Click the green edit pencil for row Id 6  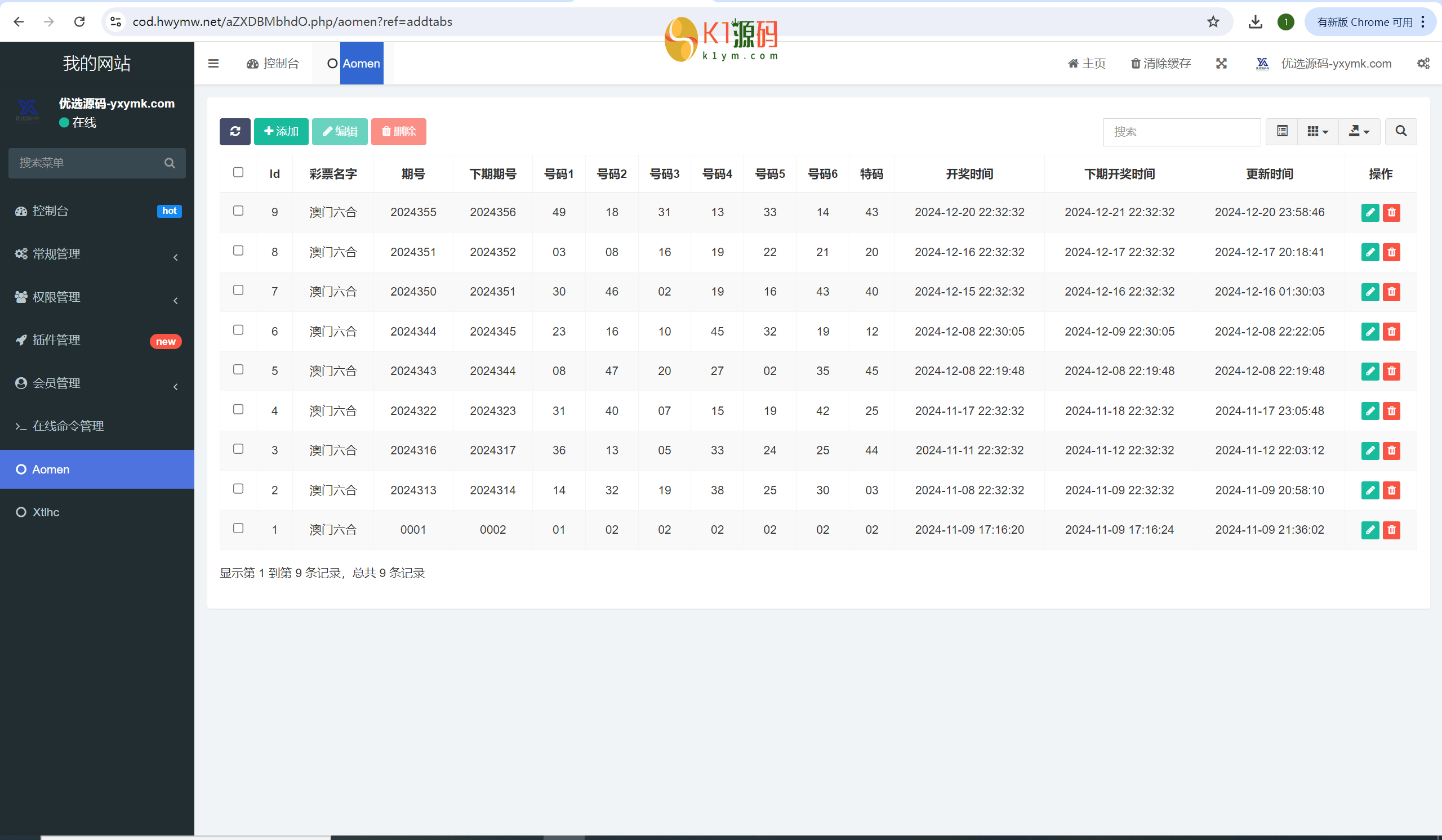pyautogui.click(x=1369, y=332)
